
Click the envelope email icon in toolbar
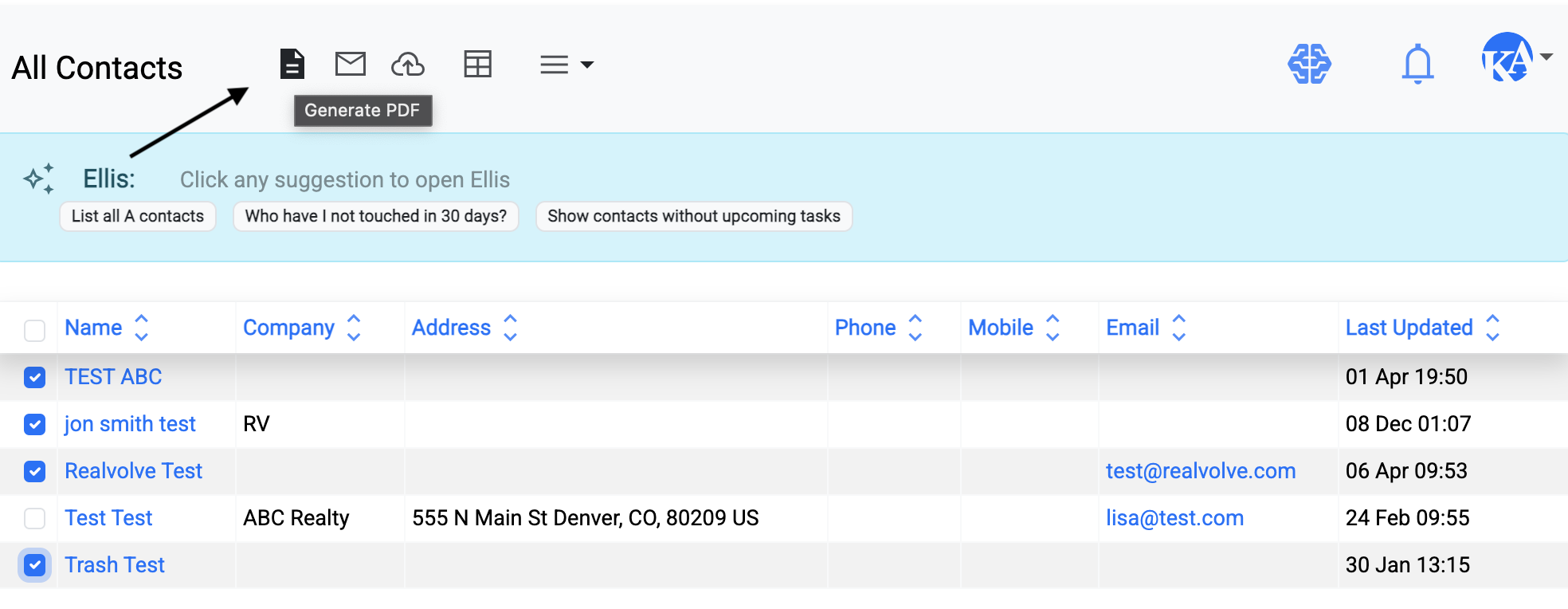tap(350, 64)
